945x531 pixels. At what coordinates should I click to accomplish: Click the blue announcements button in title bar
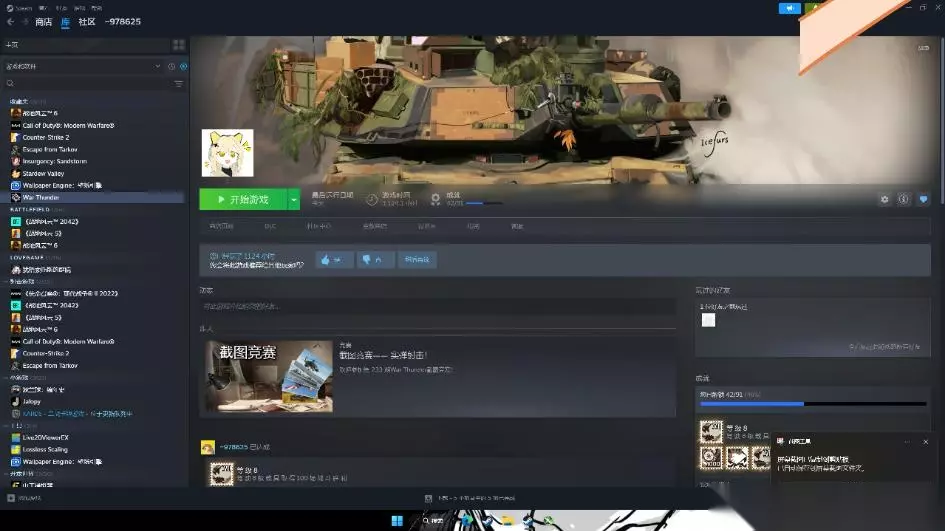coord(790,8)
